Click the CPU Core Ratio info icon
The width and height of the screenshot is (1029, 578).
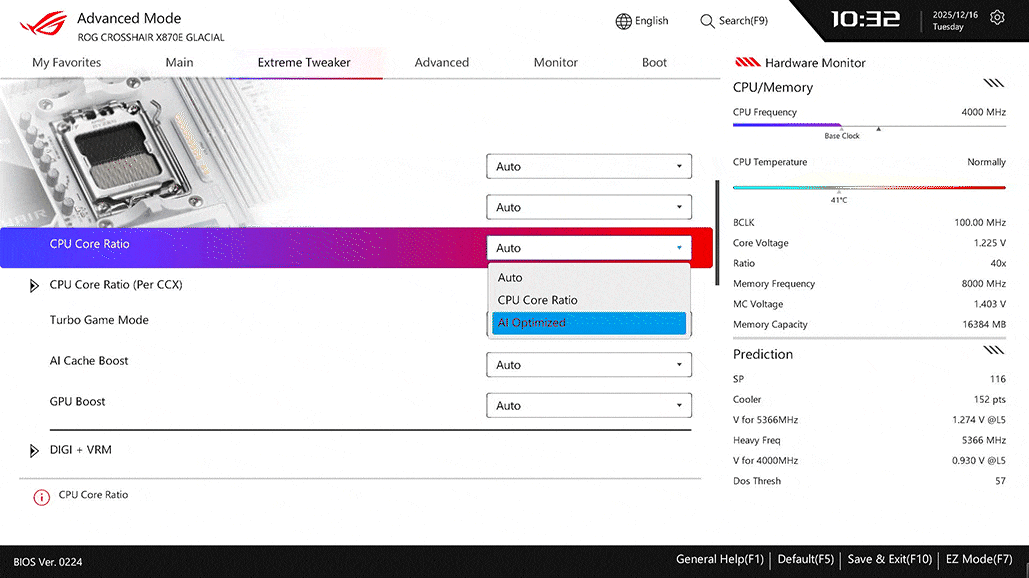41,497
